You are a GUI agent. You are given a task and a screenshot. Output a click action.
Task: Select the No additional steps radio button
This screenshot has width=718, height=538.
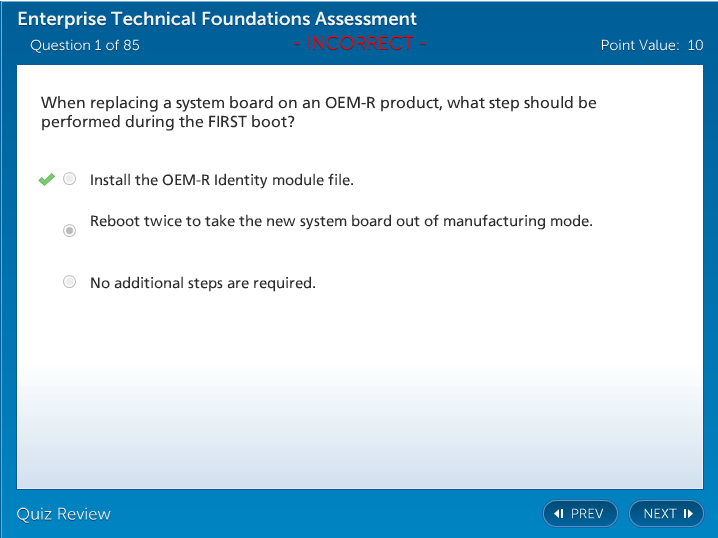[69, 282]
